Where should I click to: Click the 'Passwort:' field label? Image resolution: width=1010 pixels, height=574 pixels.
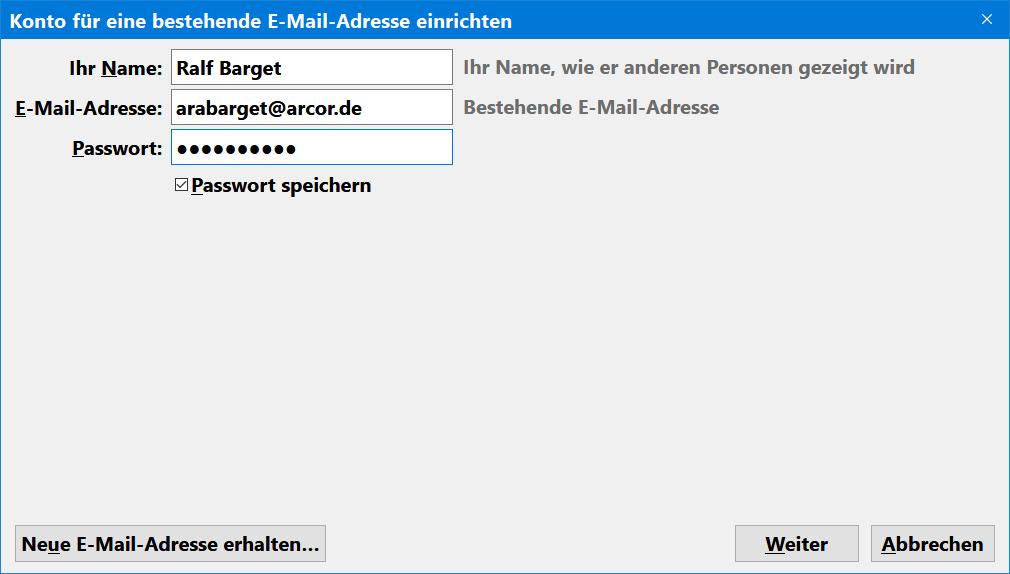tap(116, 149)
